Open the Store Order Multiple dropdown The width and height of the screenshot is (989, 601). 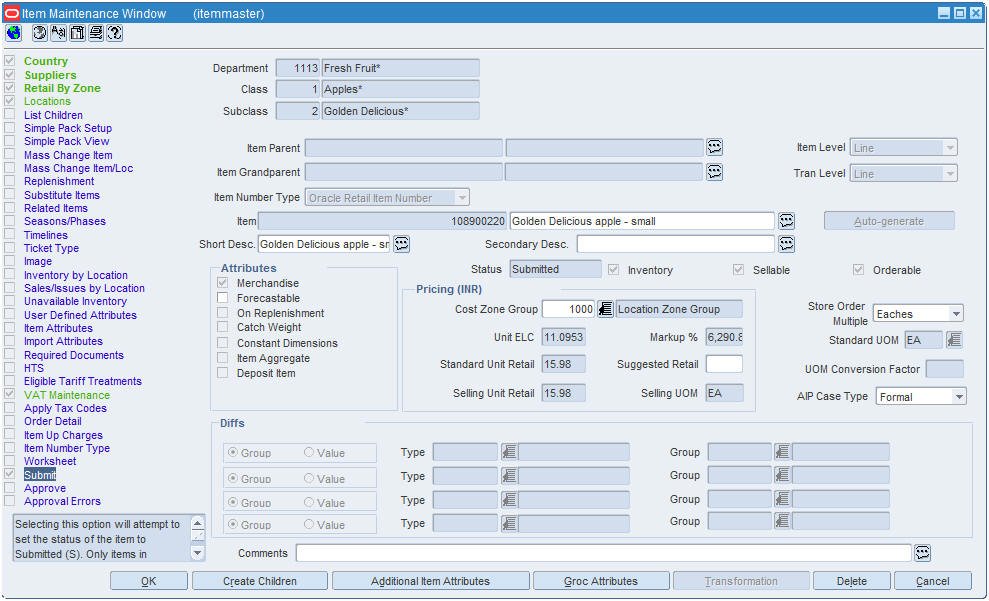[956, 313]
